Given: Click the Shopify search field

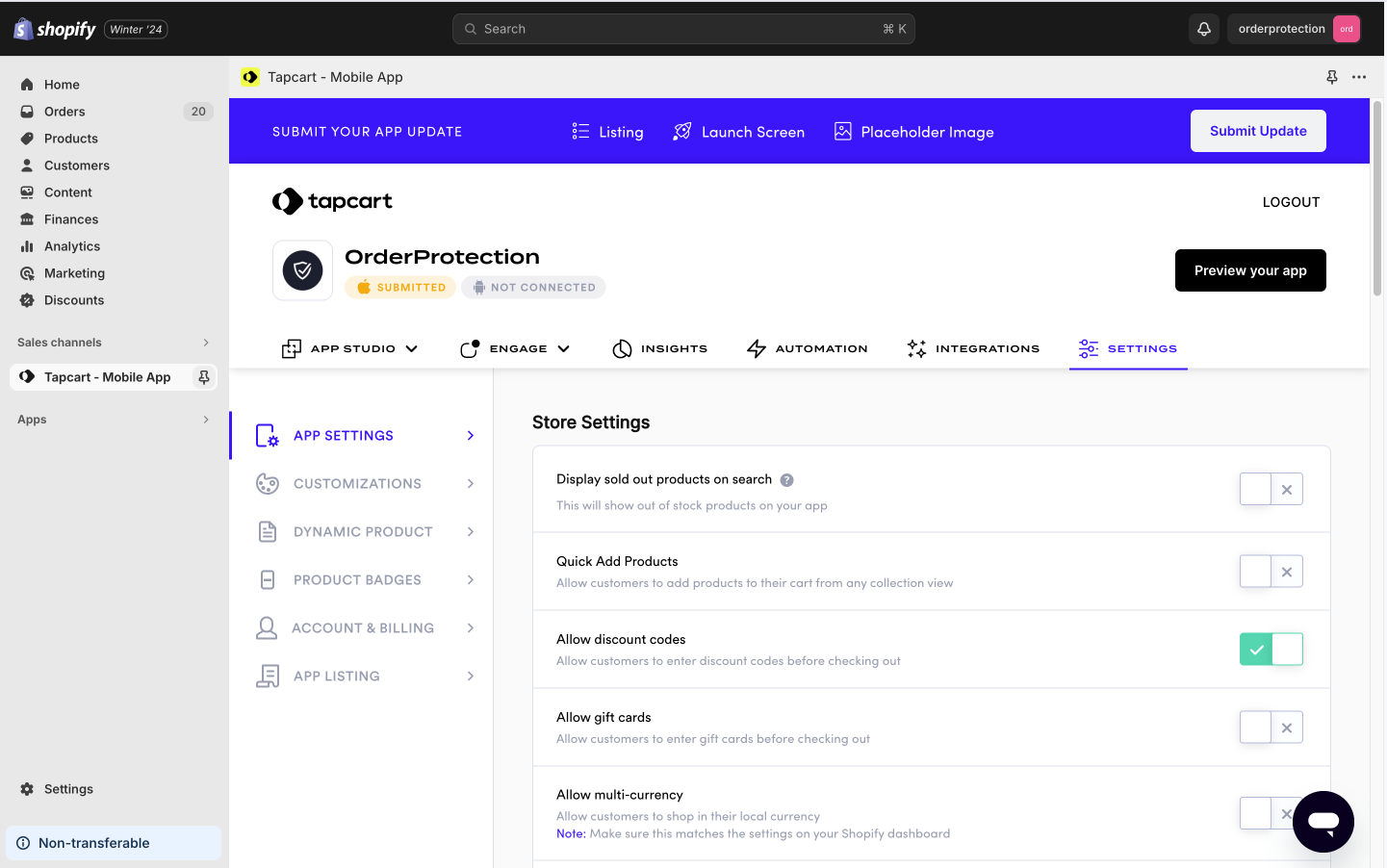Looking at the screenshot, I should pyautogui.click(x=683, y=29).
